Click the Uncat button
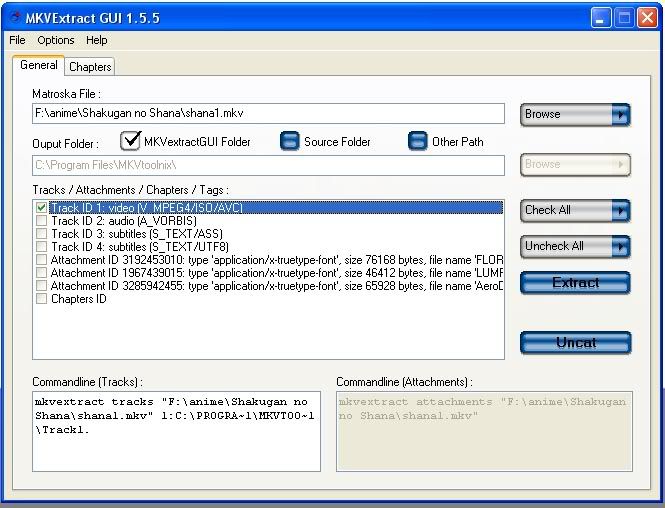The image size is (665, 508). click(x=576, y=343)
